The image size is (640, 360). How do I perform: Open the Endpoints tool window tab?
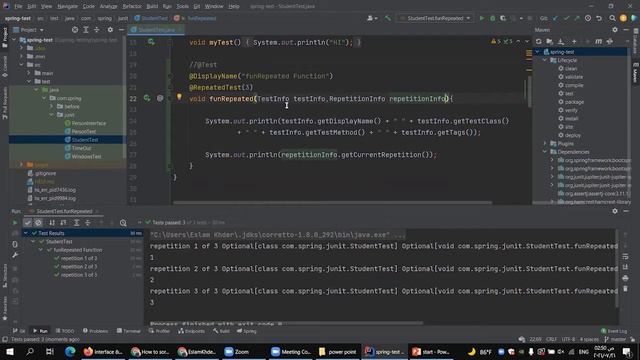(x=191, y=331)
